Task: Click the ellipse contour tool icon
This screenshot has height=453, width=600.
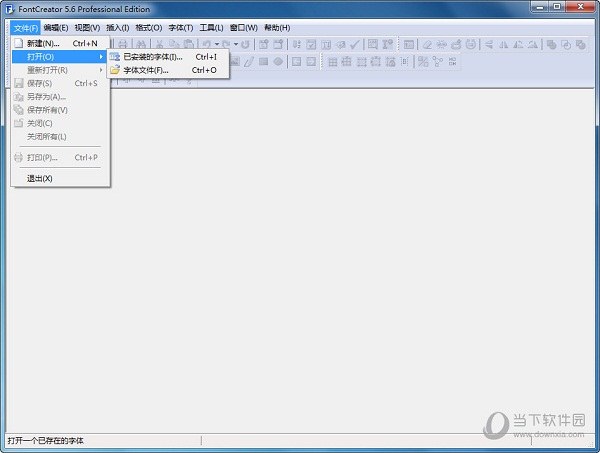Action: [x=278, y=61]
